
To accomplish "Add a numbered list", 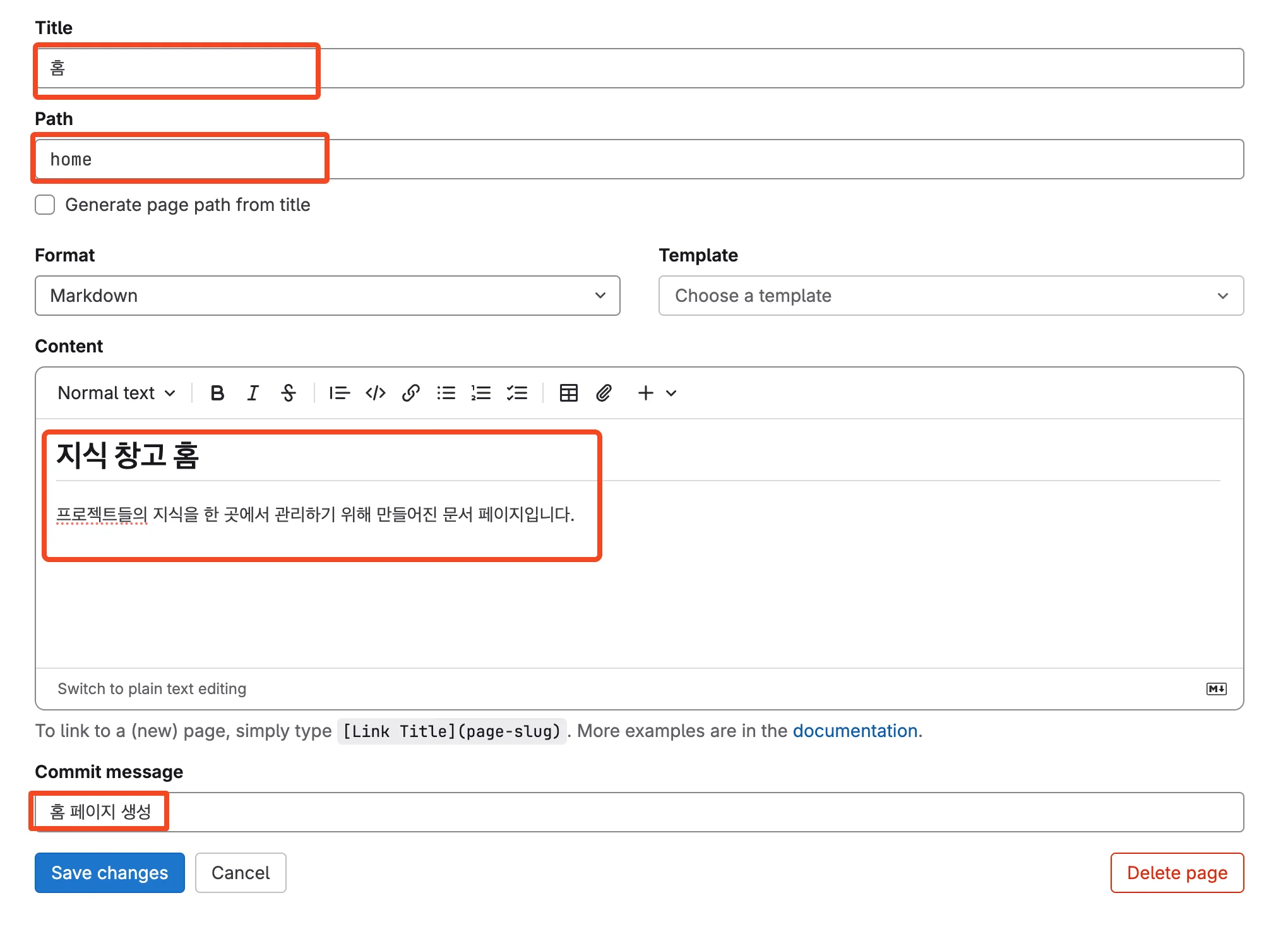I will [x=481, y=393].
